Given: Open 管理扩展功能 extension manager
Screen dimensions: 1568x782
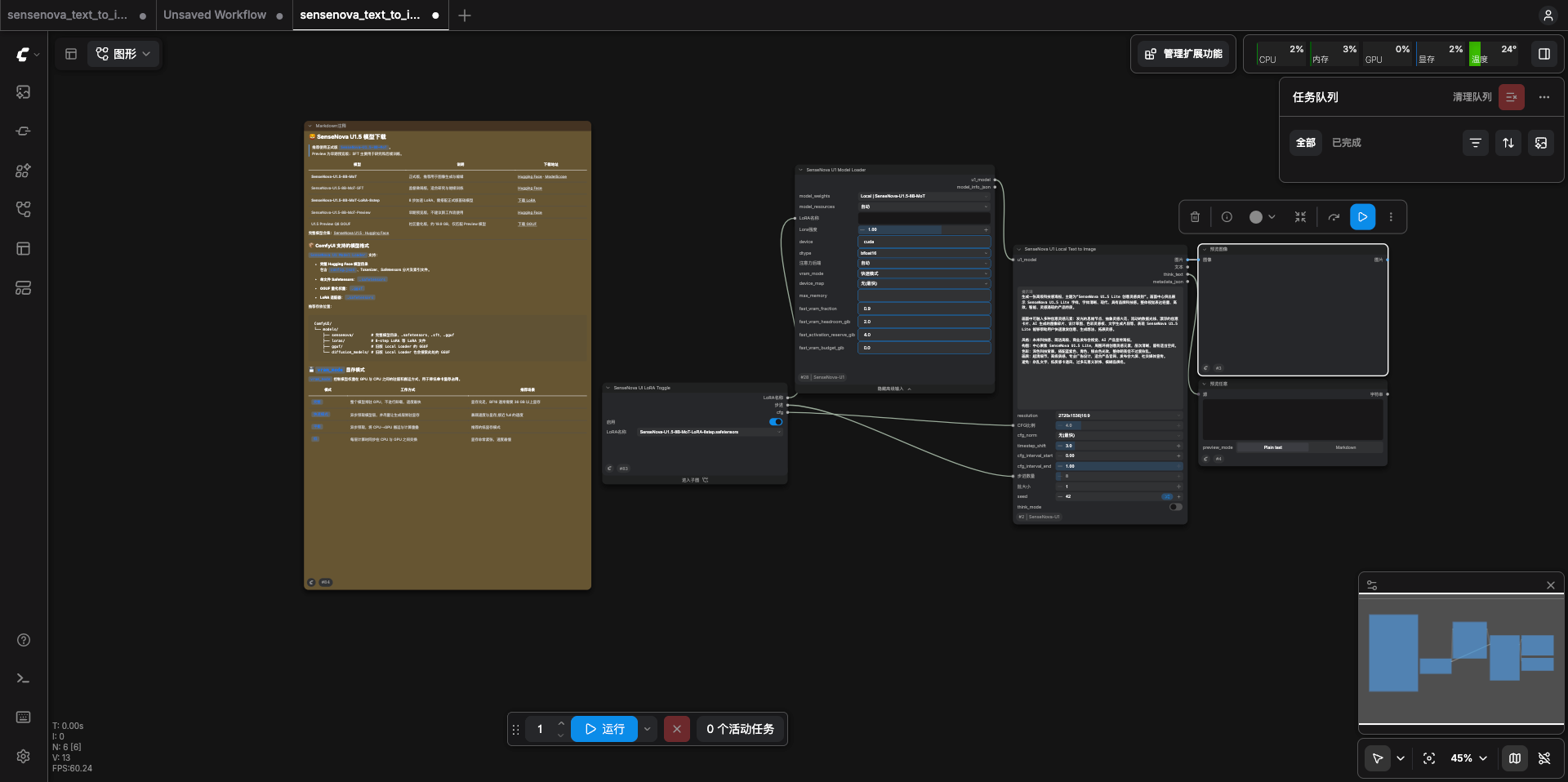Looking at the screenshot, I should click(1184, 54).
